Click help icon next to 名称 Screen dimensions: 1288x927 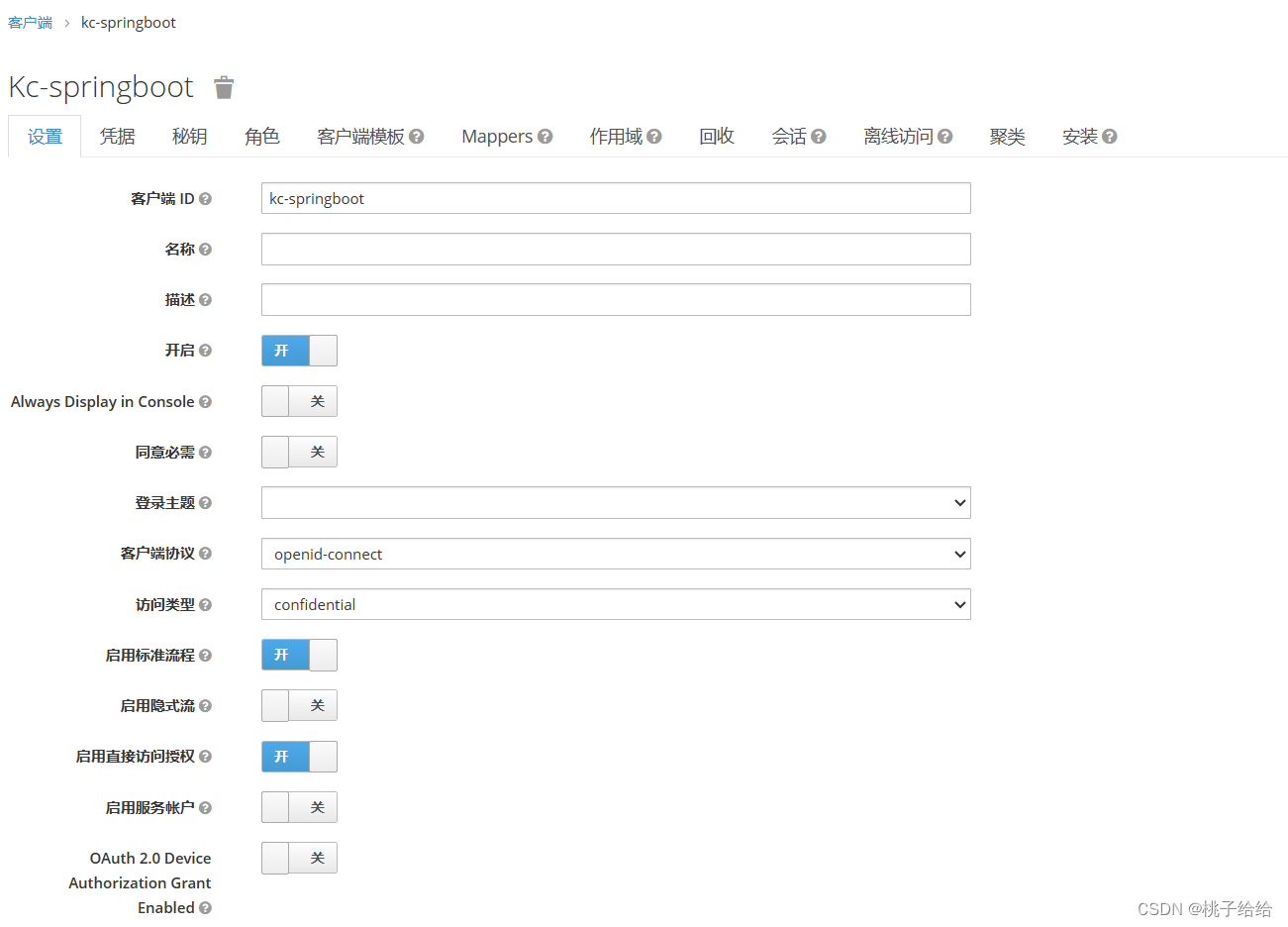pos(205,250)
